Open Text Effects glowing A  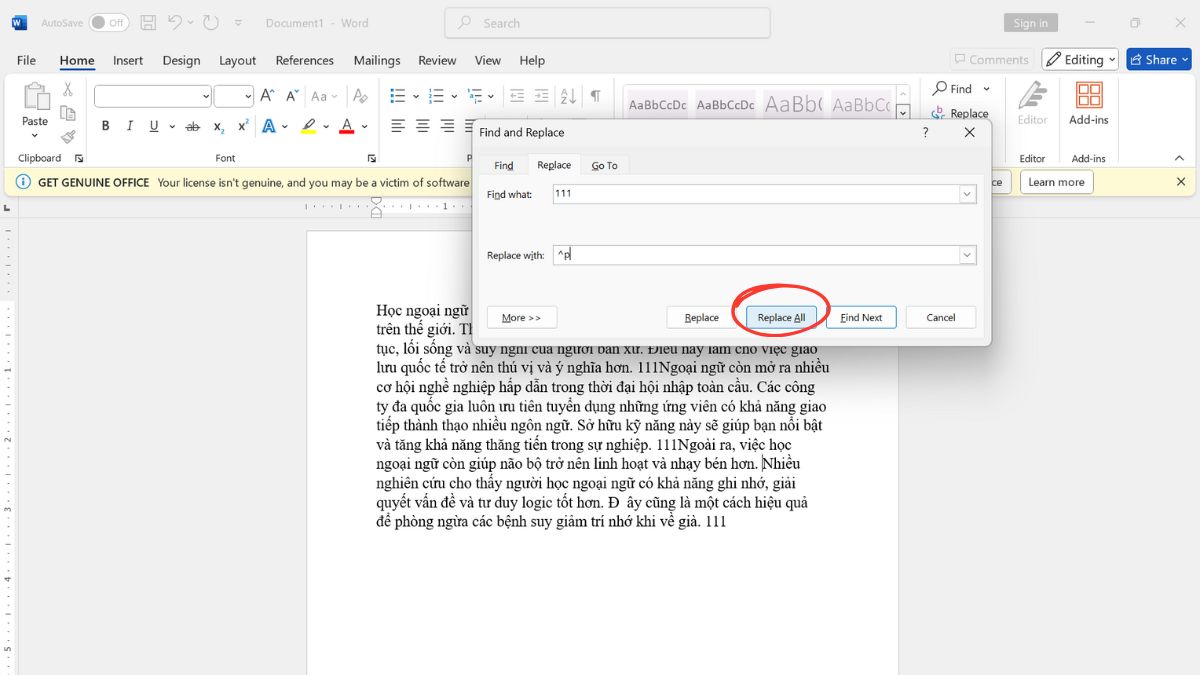point(269,126)
